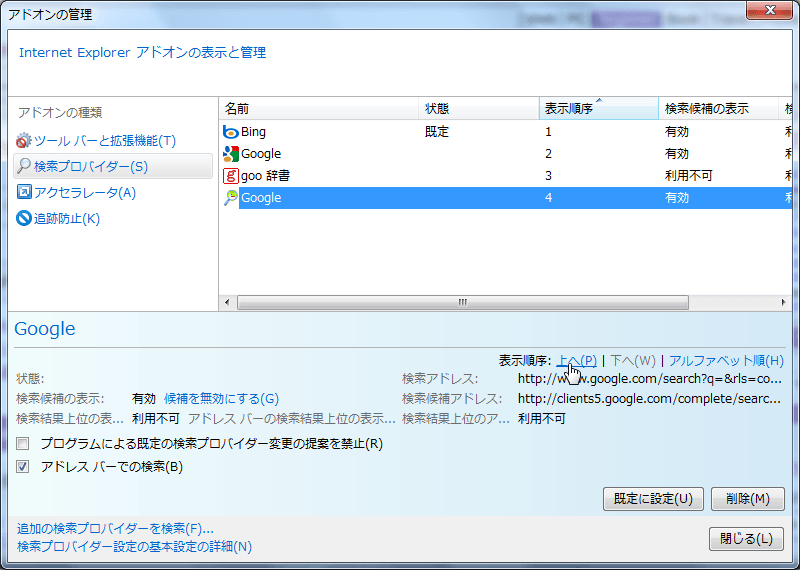The height and width of the screenshot is (570, 800).
Task: Uncheck アドレス バーでの検索 checkbox
Action: tap(22, 466)
